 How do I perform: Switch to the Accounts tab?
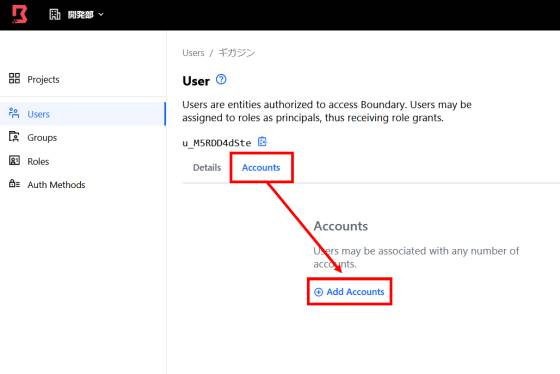click(261, 168)
